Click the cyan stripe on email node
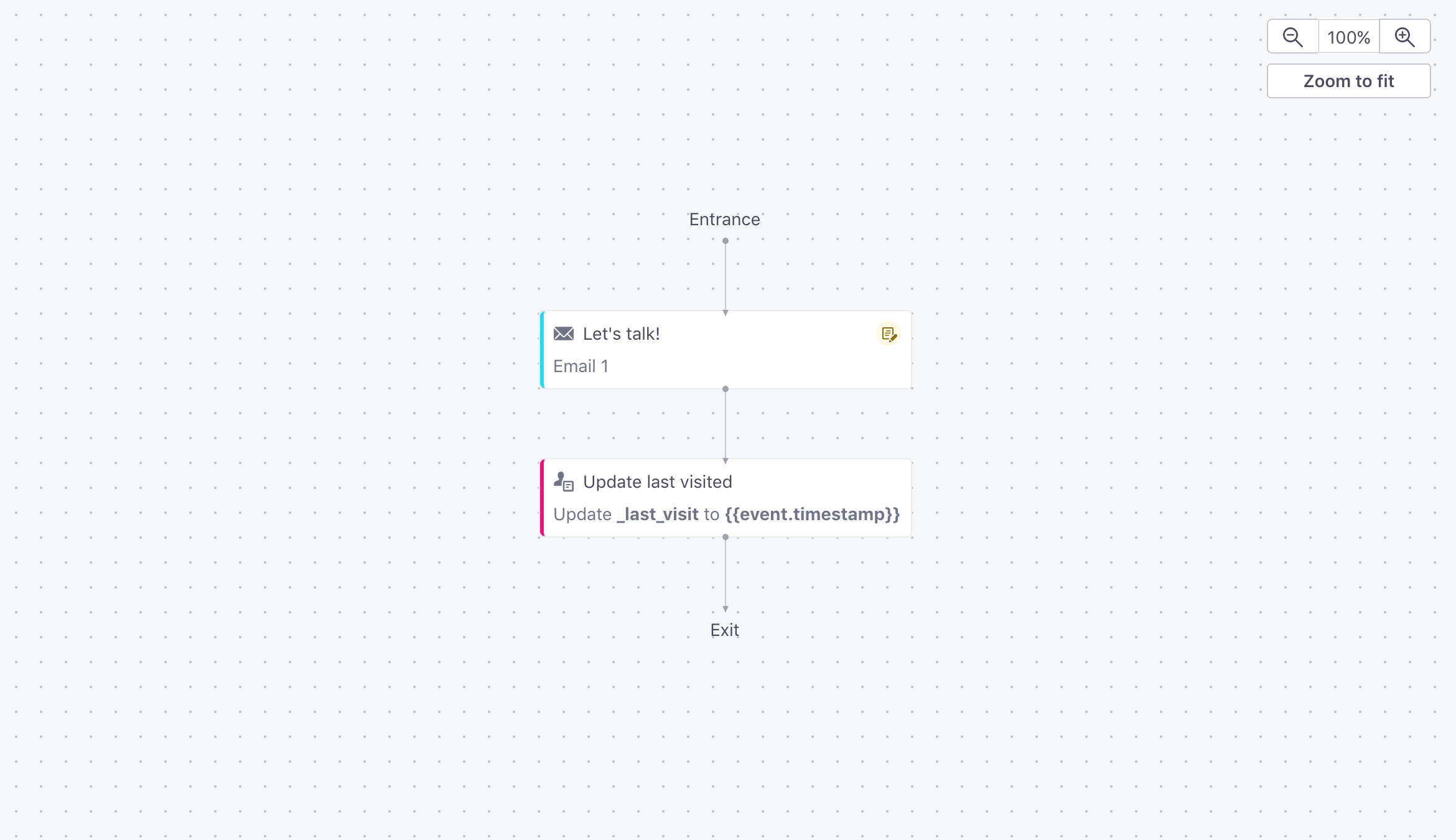This screenshot has height=840, width=1456. (542, 350)
